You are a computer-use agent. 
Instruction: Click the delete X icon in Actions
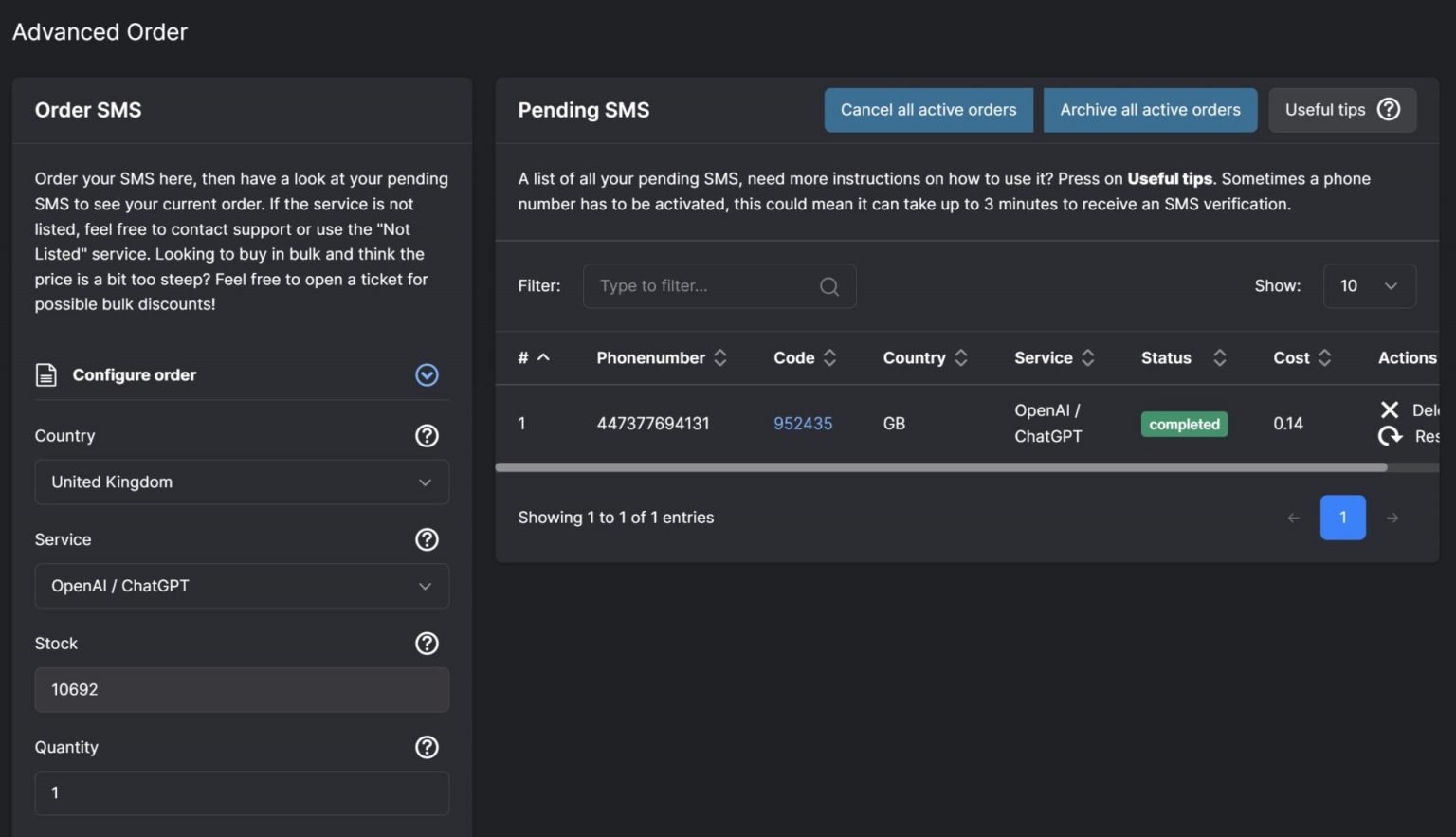pos(1390,409)
